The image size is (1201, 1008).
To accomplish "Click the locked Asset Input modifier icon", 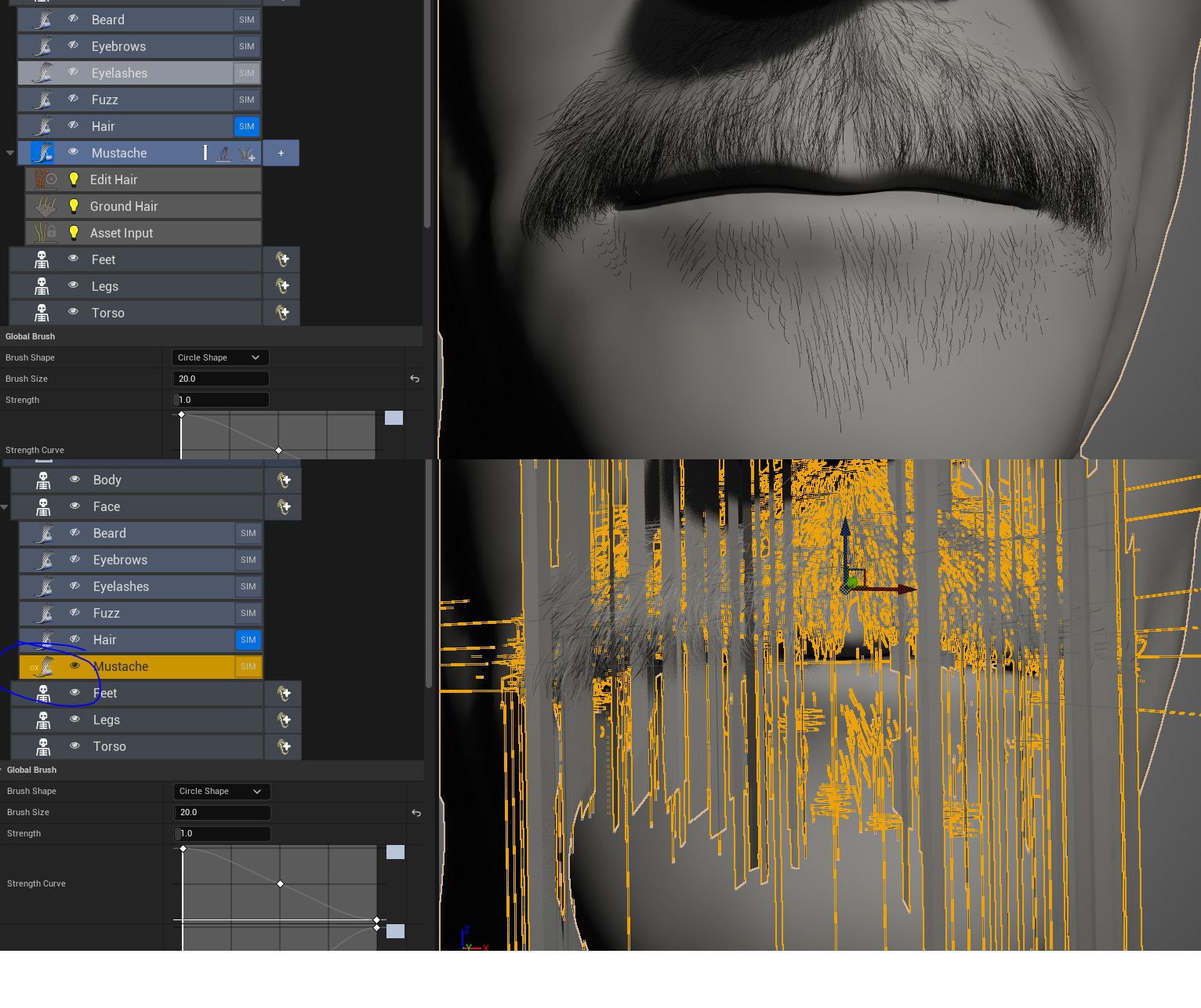I will (45, 233).
